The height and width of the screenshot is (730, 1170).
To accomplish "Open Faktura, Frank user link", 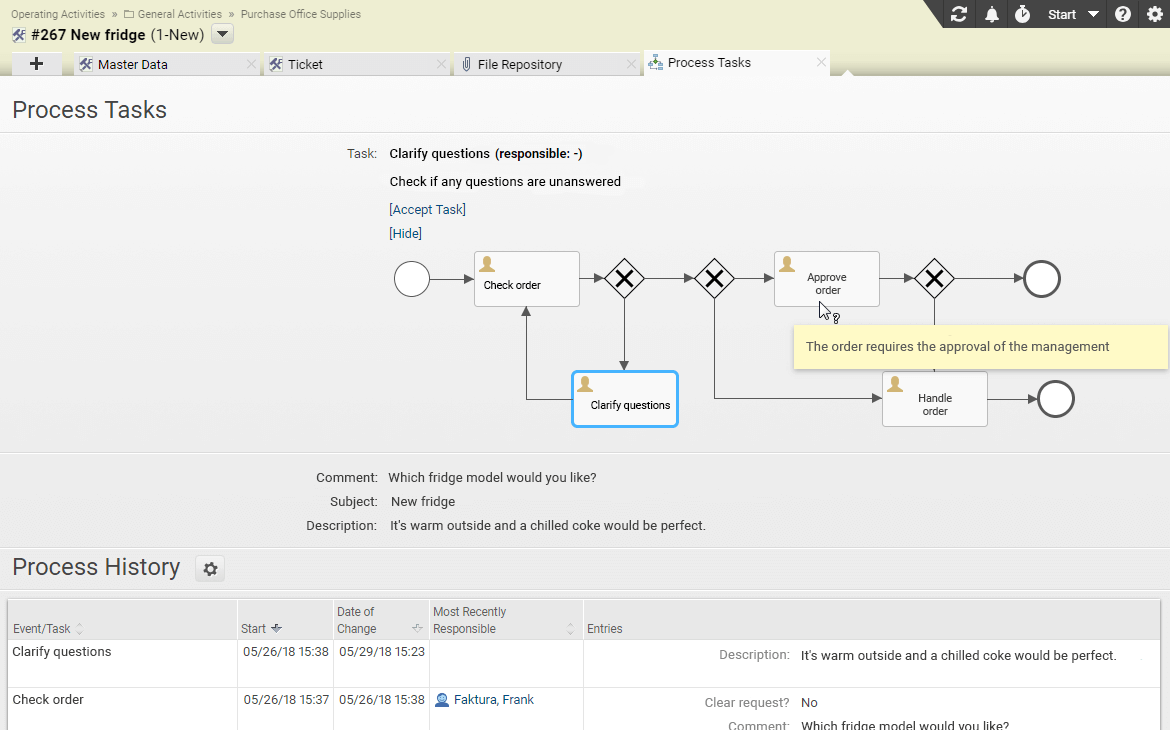I will pos(493,699).
